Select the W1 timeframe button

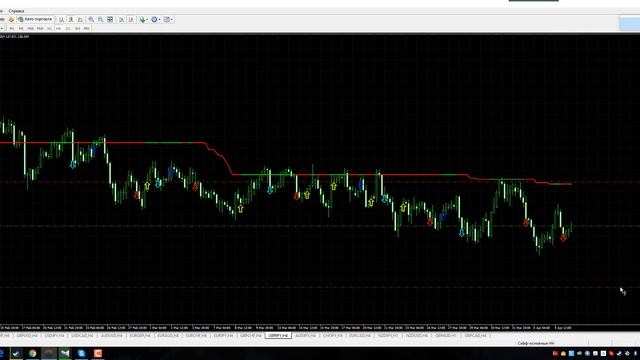click(x=77, y=29)
